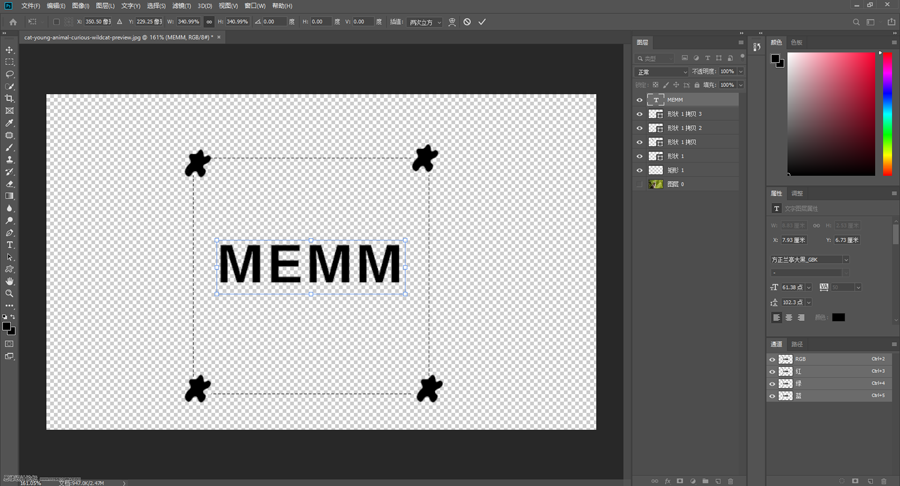This screenshot has height=486, width=900.
Task: Open the 正常 blend mode dropdown
Action: pos(661,72)
